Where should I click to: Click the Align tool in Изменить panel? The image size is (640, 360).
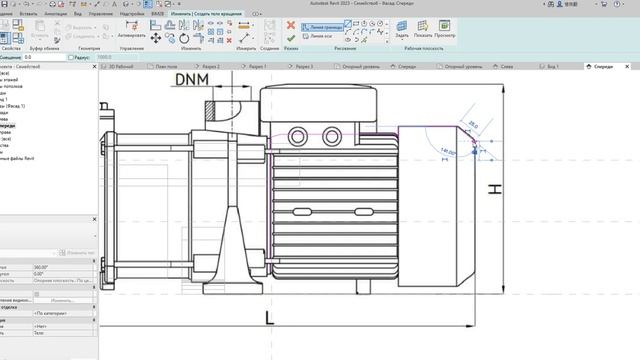click(x=156, y=25)
